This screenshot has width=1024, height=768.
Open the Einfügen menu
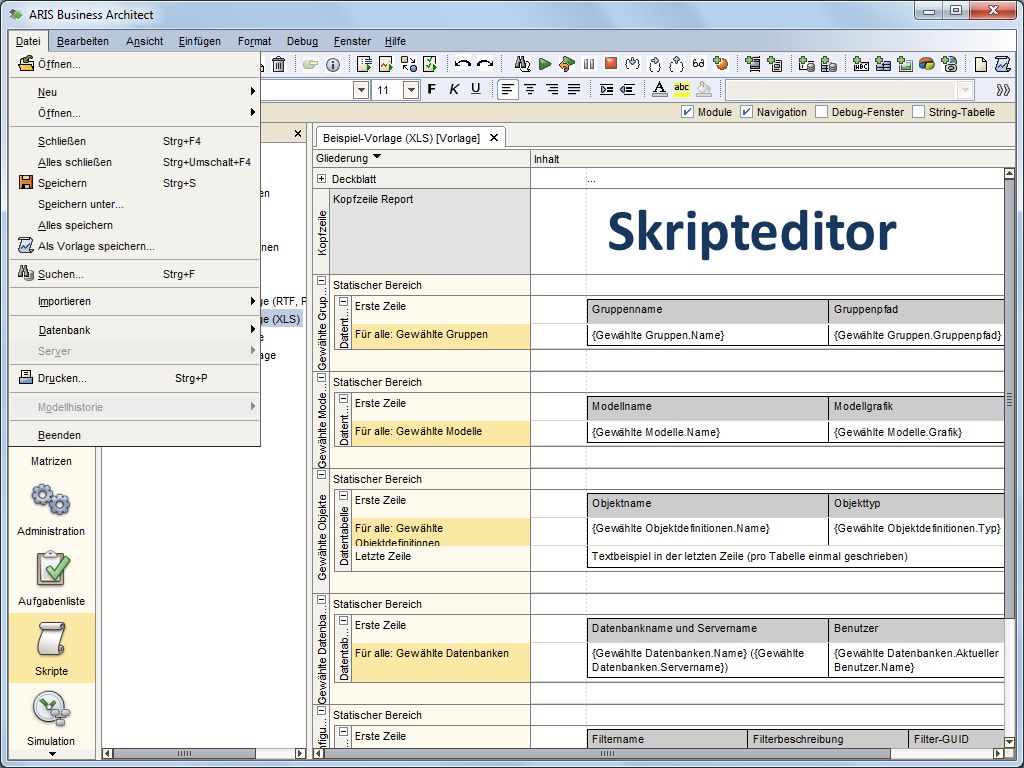click(x=199, y=41)
